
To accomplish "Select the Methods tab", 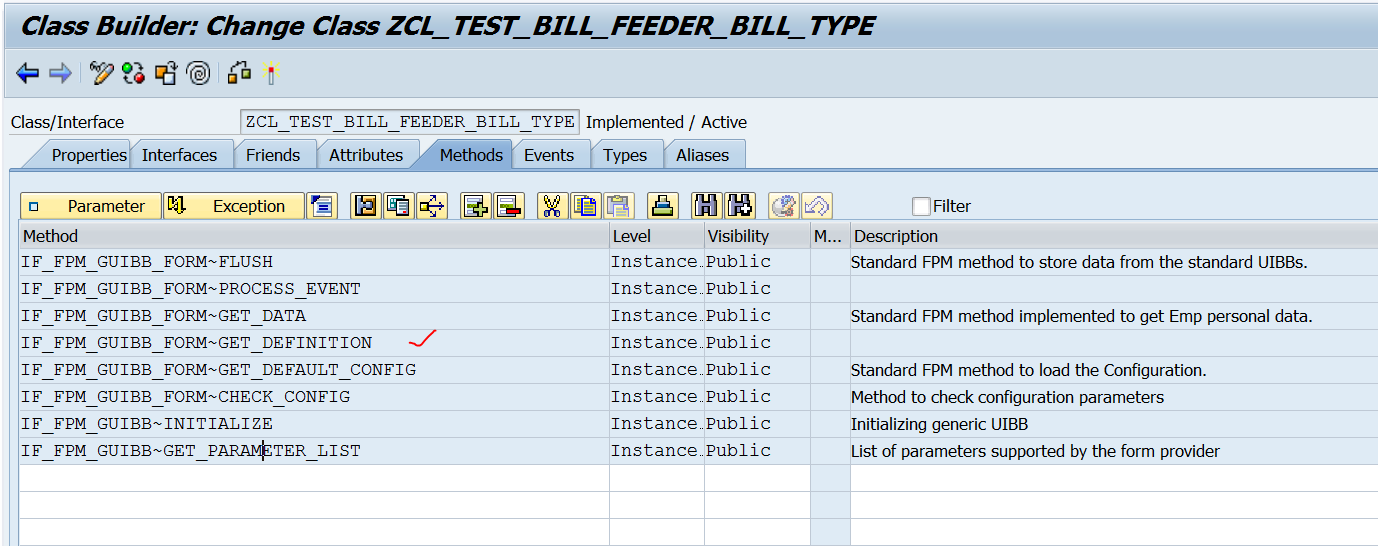I will click(471, 155).
